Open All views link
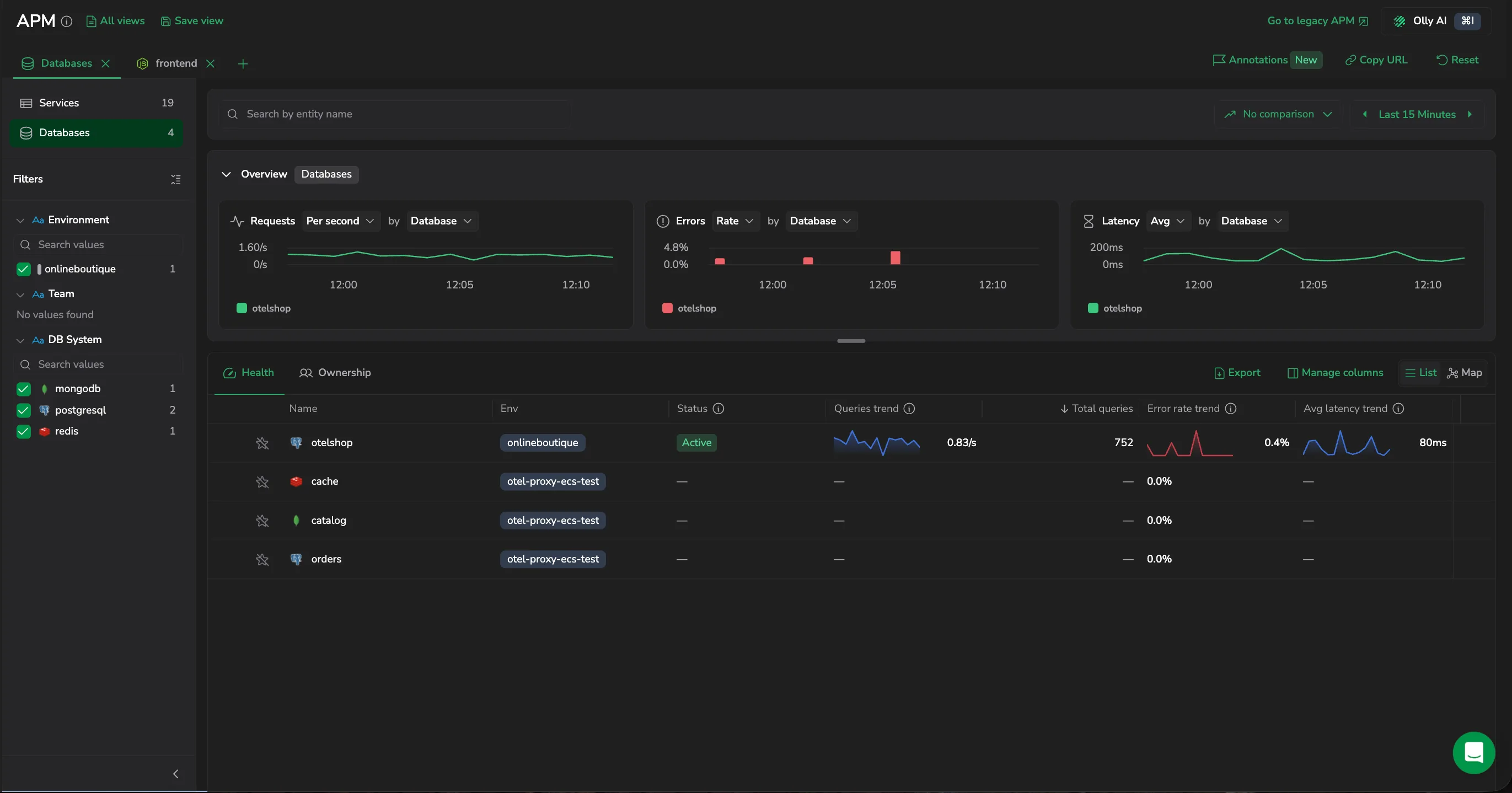 (116, 21)
